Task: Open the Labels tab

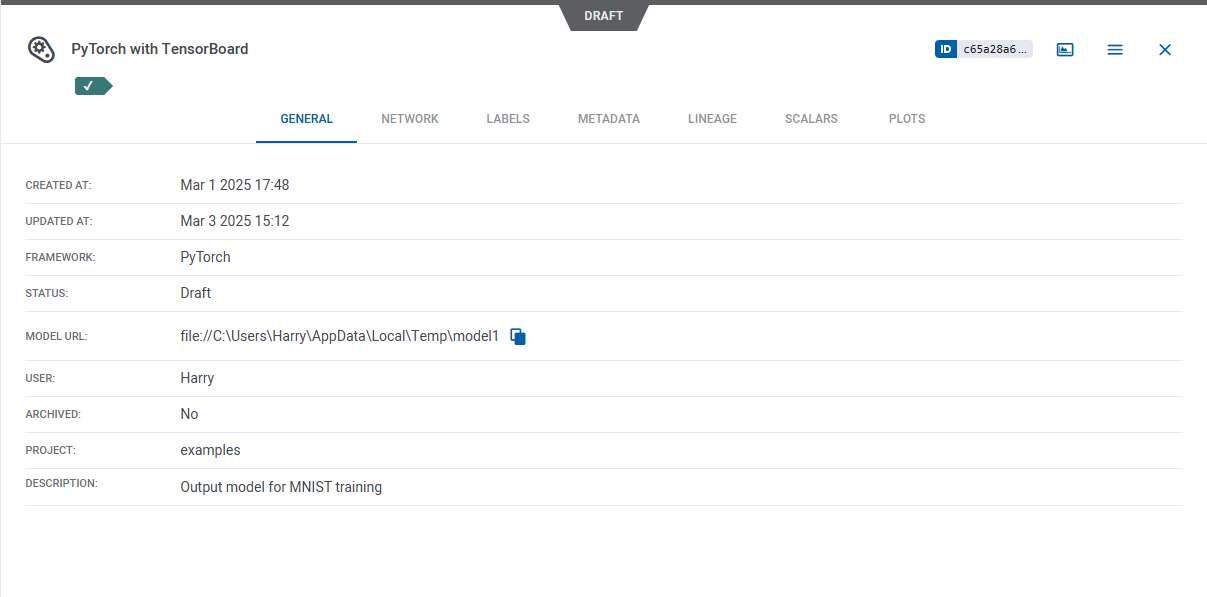Action: (x=508, y=119)
